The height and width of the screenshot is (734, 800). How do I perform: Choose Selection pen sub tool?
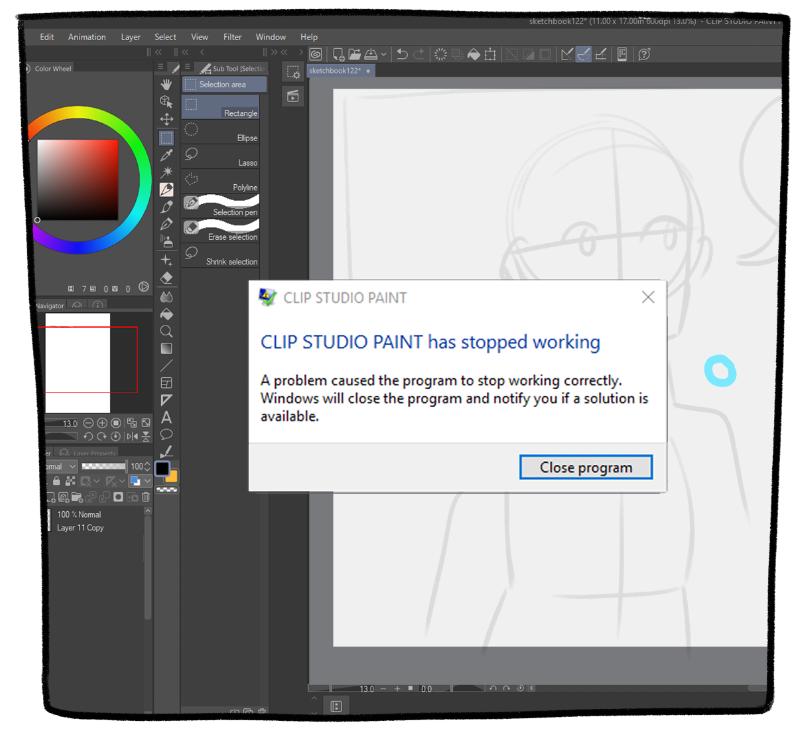coord(220,206)
